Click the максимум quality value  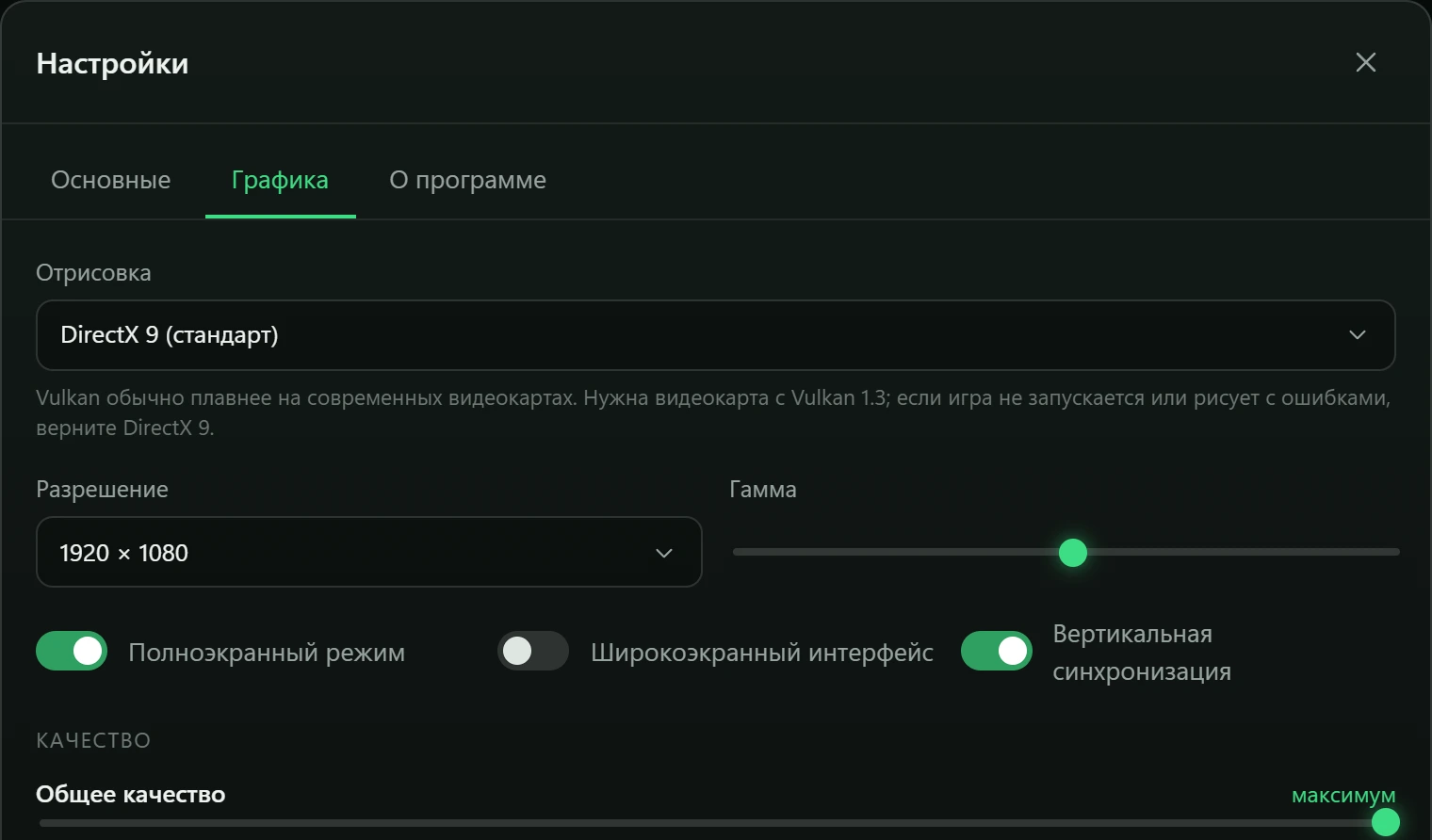click(1343, 796)
